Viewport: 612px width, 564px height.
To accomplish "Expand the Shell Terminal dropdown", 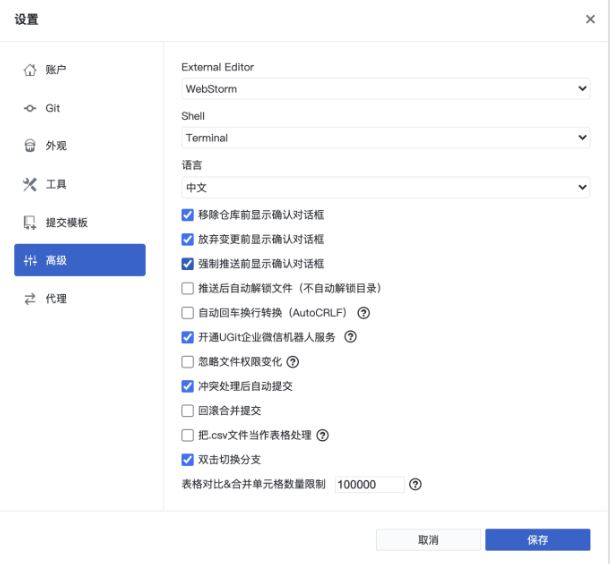I will 386,138.
